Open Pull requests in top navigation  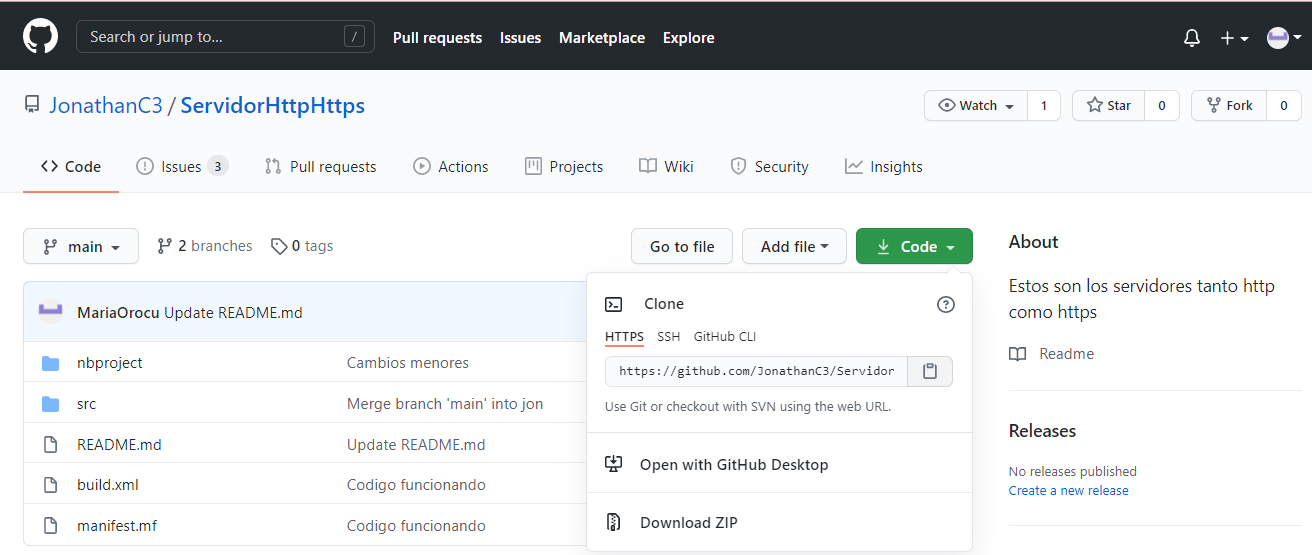[x=437, y=38]
